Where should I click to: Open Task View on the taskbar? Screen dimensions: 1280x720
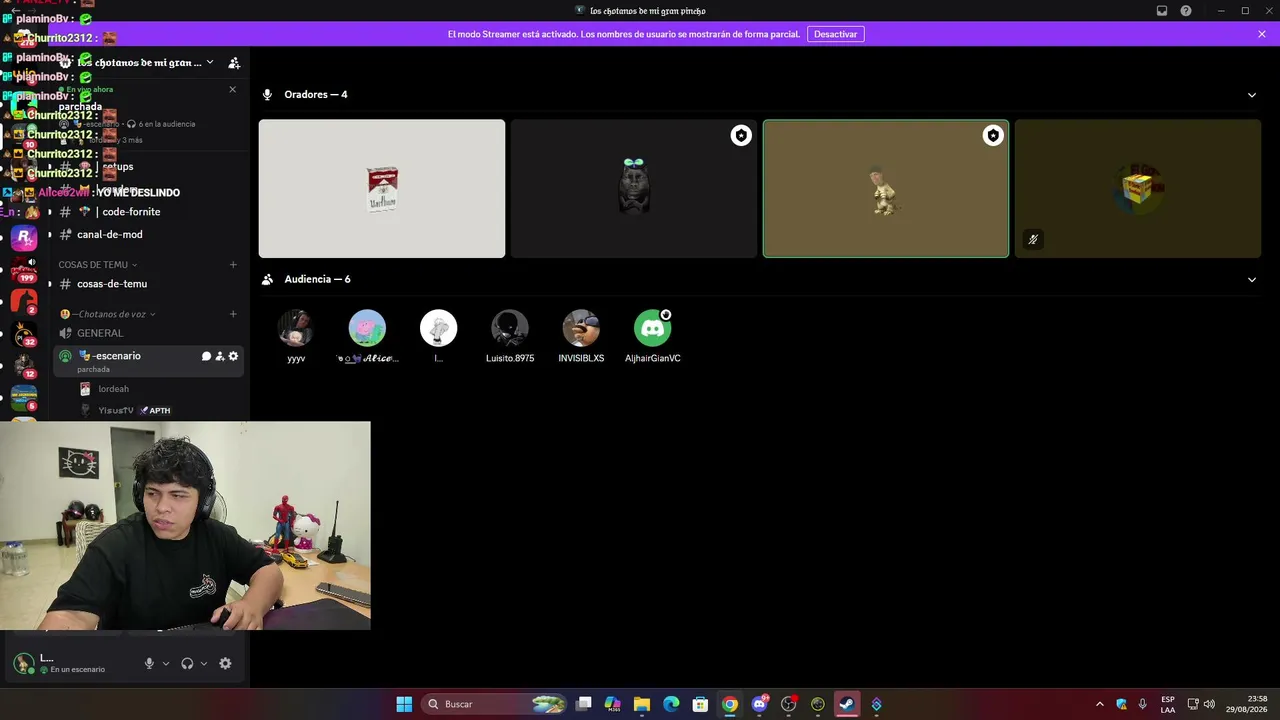(x=584, y=704)
